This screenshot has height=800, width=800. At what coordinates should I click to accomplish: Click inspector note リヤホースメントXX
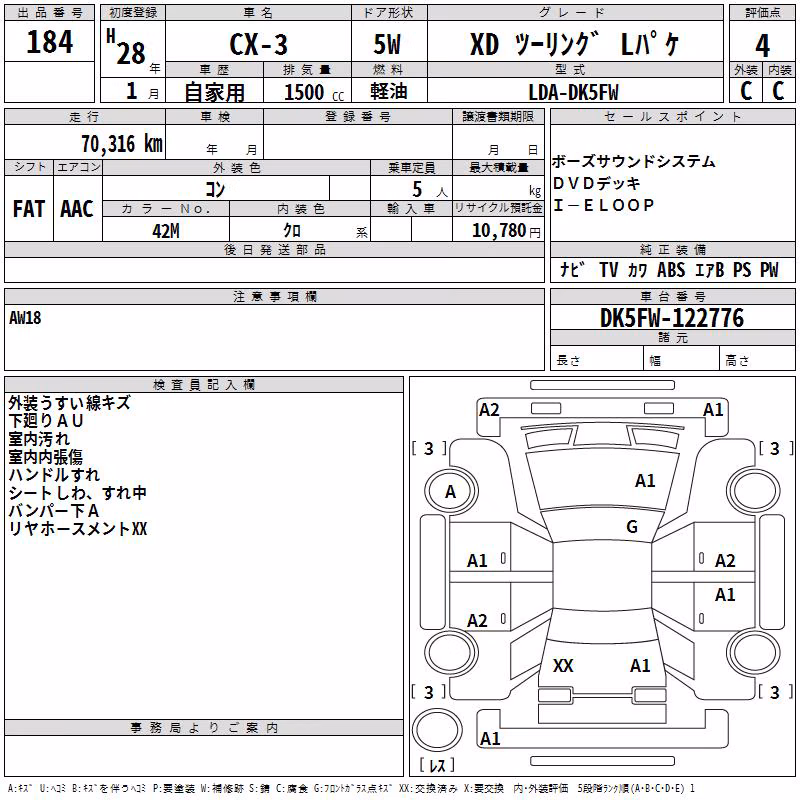click(78, 529)
